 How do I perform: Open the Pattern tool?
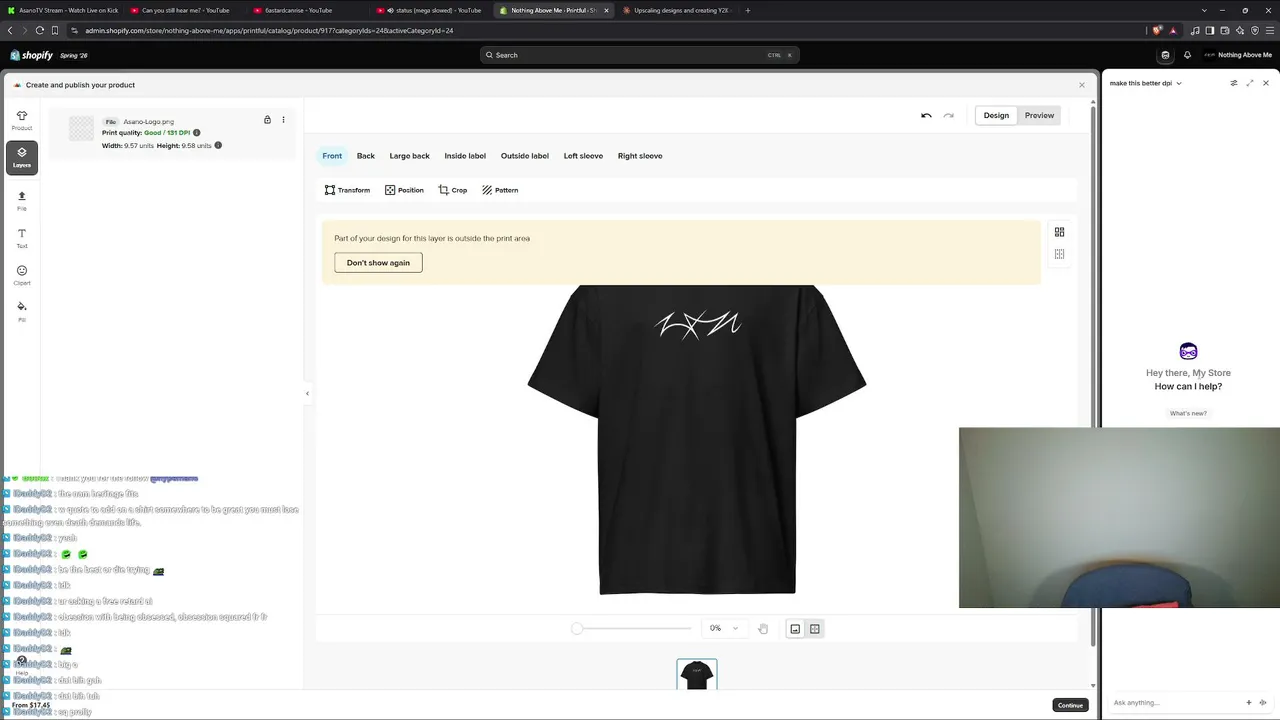[500, 190]
